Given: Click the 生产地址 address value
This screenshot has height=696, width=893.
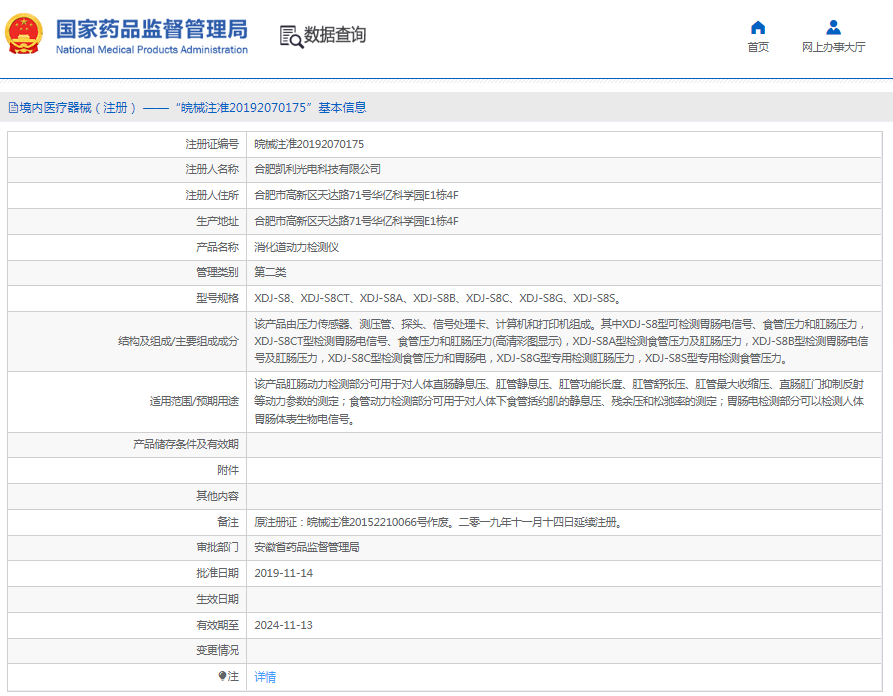Looking at the screenshot, I should [x=356, y=221].
